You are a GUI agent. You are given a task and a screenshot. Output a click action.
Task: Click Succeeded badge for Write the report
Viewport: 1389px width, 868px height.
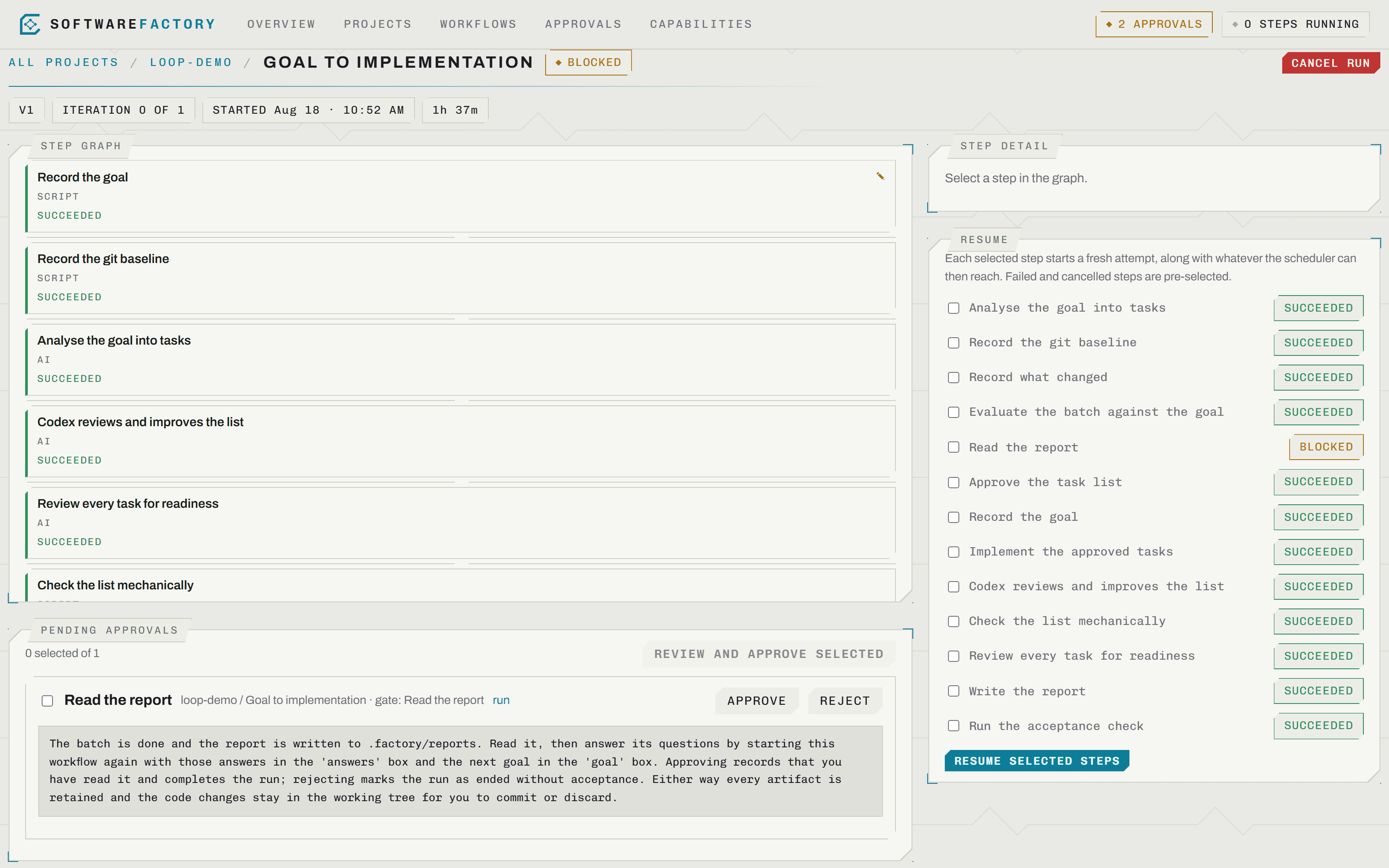[x=1318, y=690]
